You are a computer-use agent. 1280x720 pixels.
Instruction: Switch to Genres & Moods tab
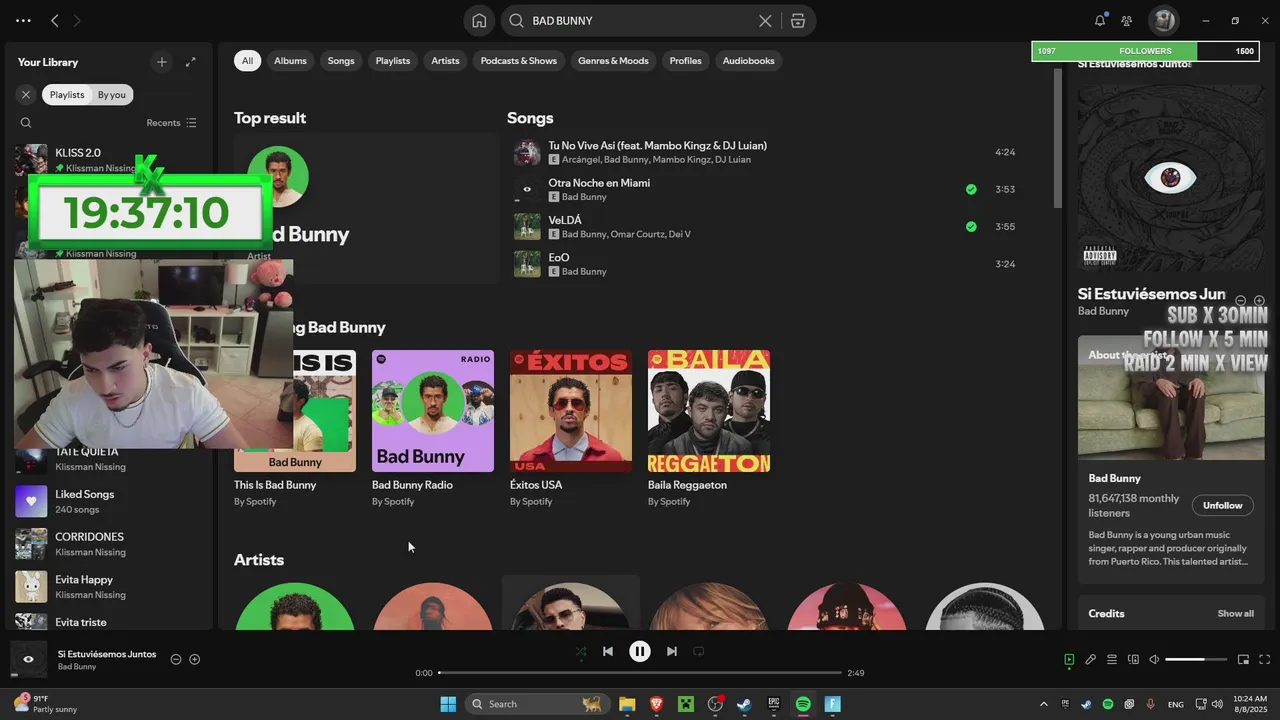tap(613, 61)
